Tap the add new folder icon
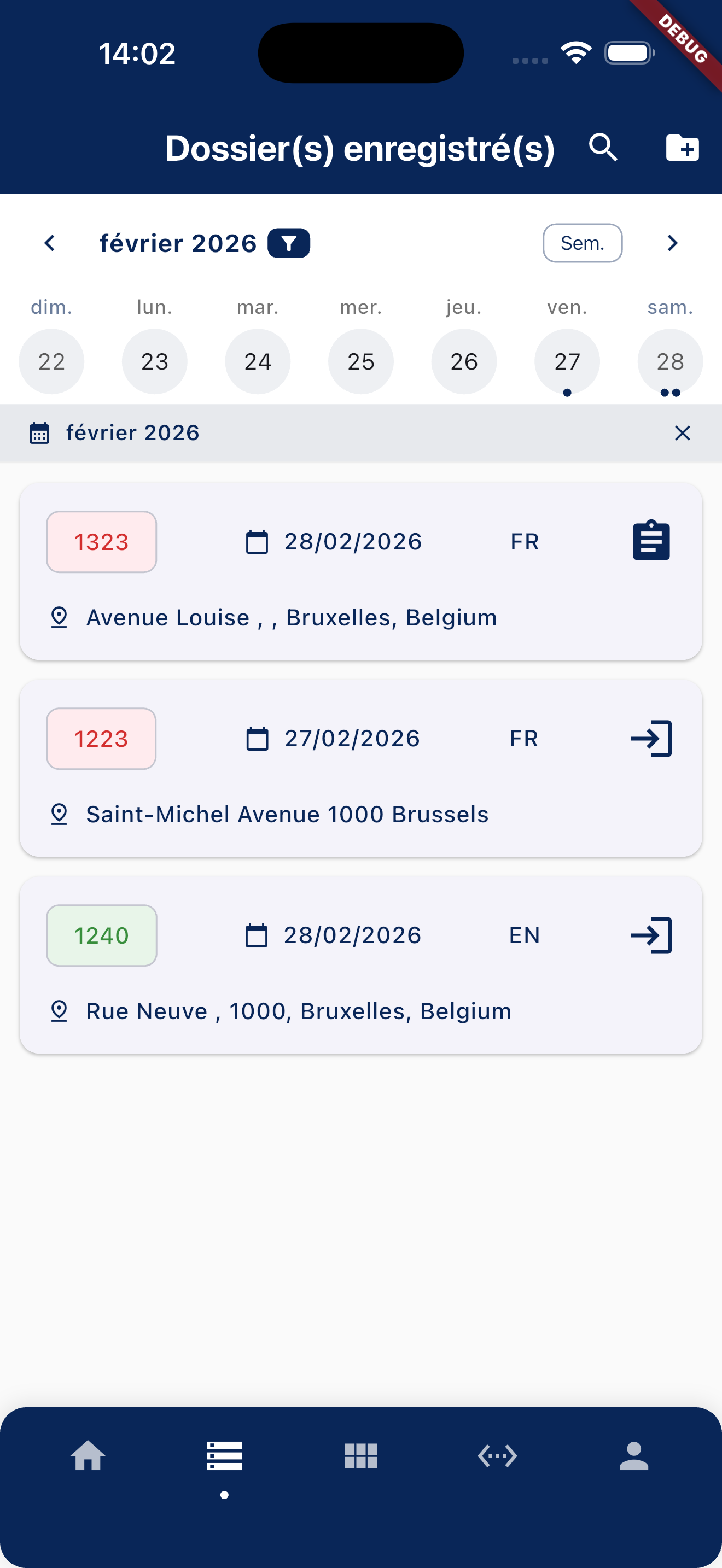 tap(682, 148)
